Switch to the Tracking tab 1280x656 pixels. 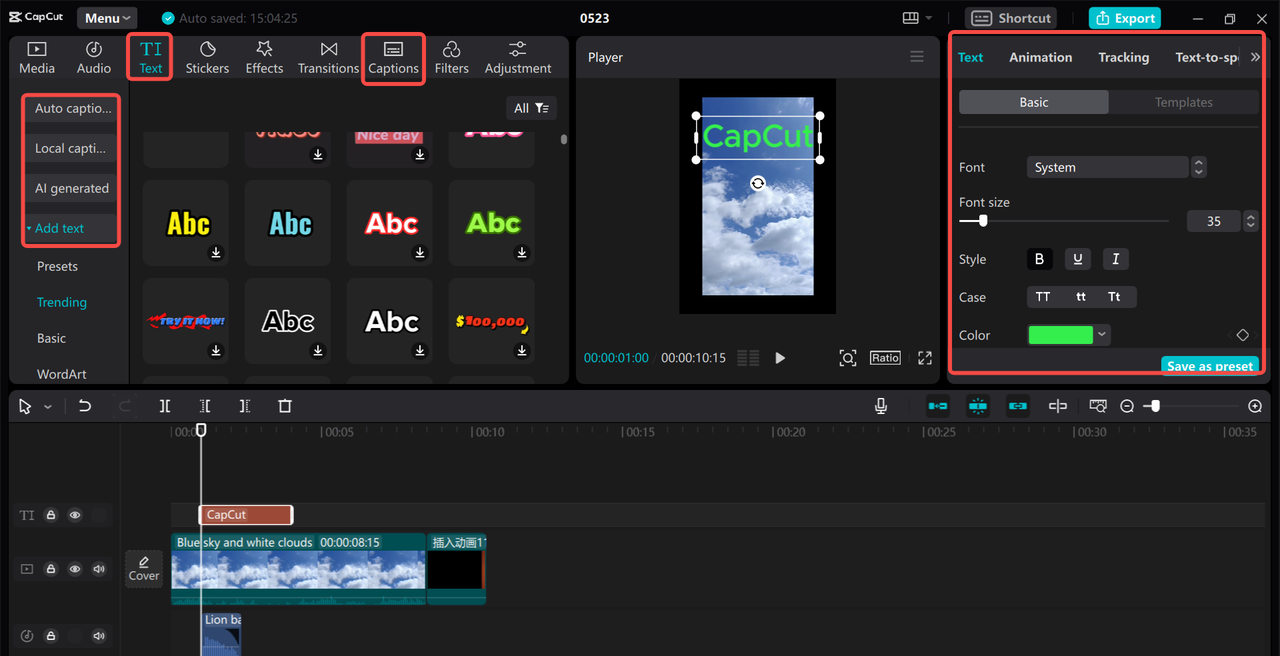[1123, 57]
